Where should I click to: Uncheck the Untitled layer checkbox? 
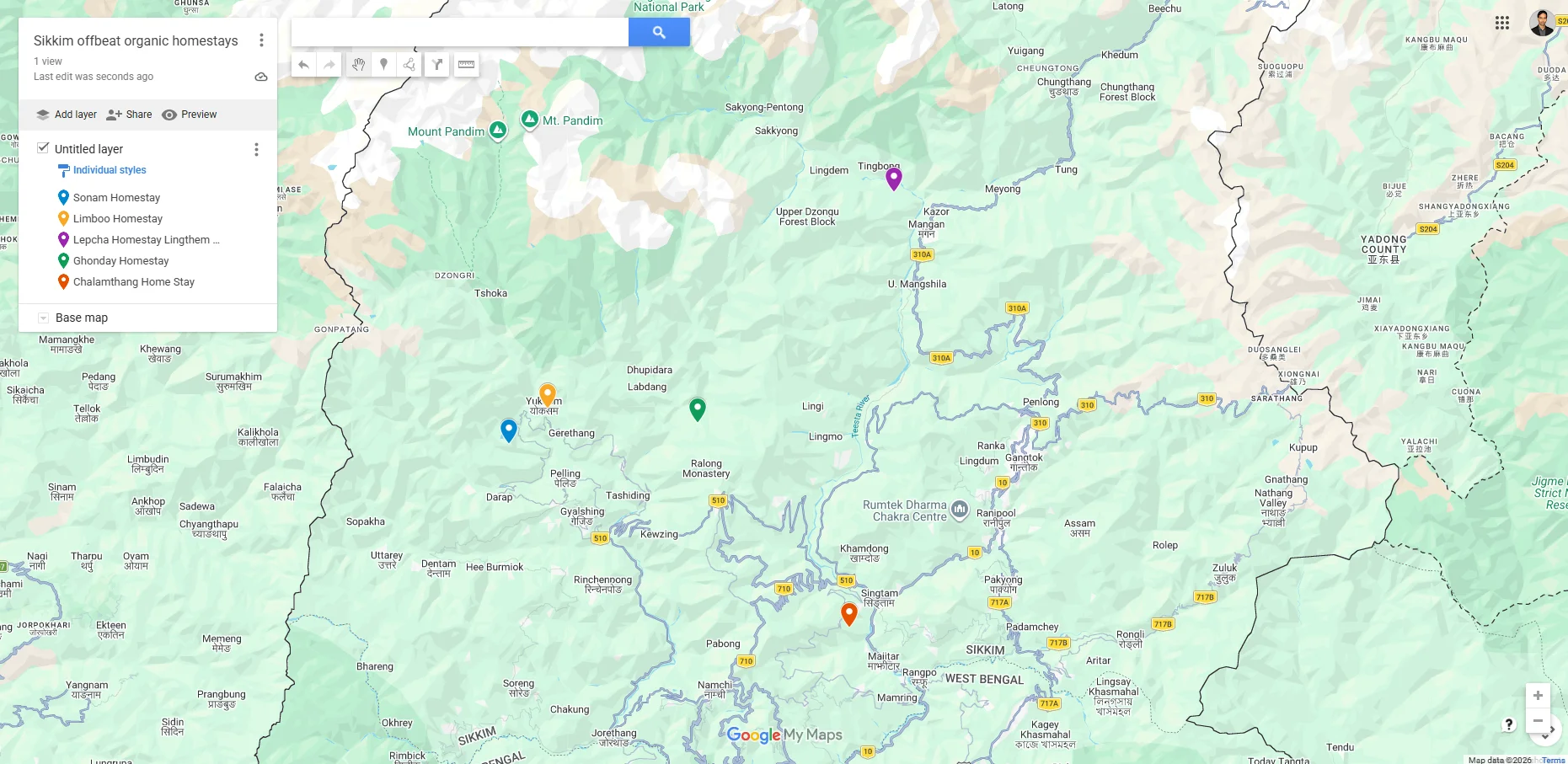pos(43,148)
